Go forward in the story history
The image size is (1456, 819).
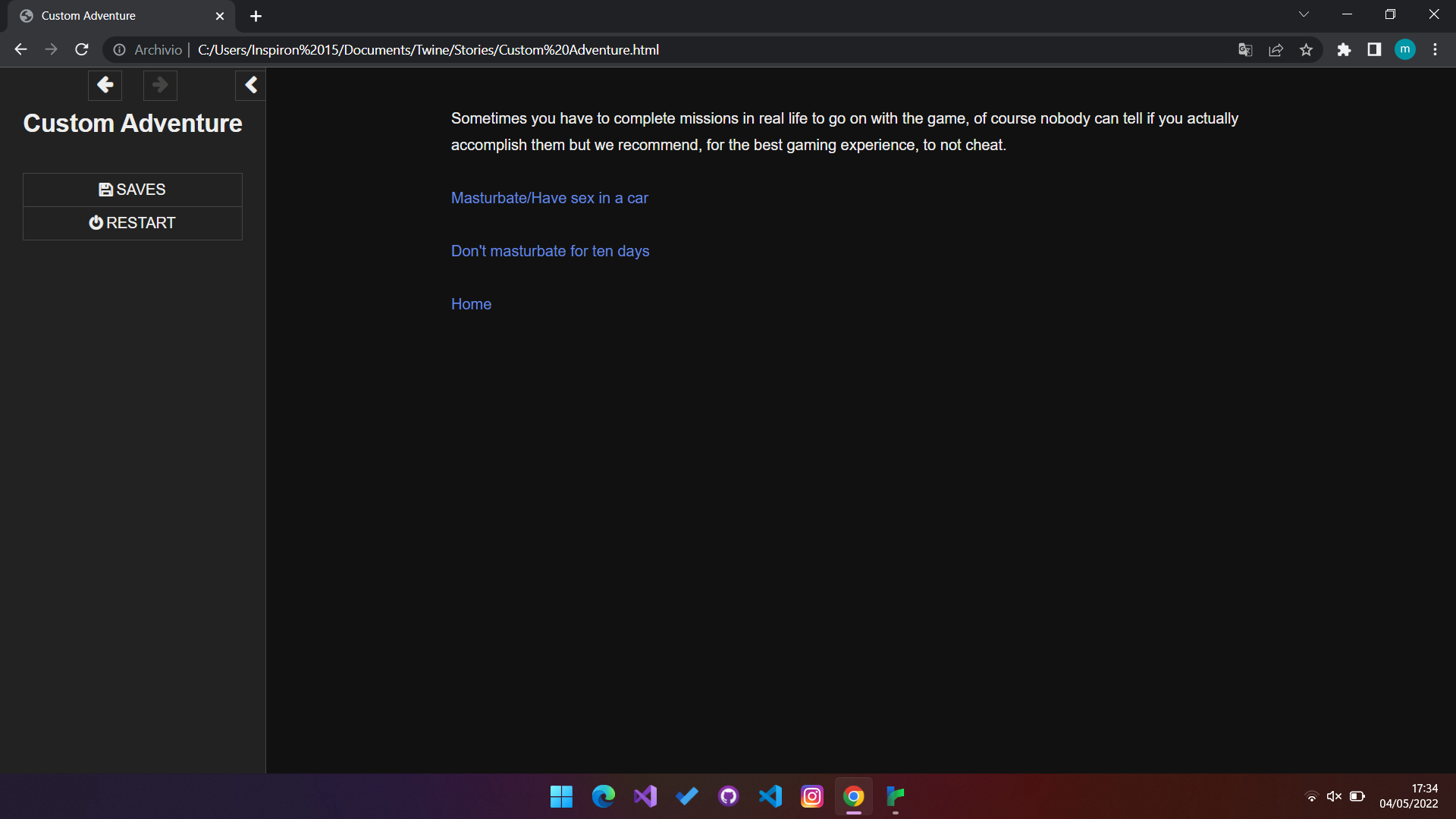pos(160,85)
